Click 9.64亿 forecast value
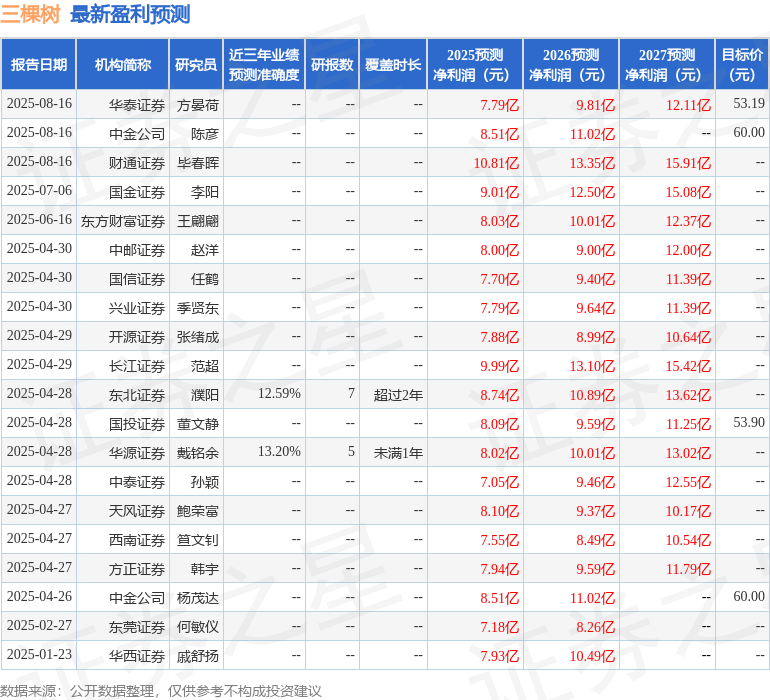 [x=596, y=308]
